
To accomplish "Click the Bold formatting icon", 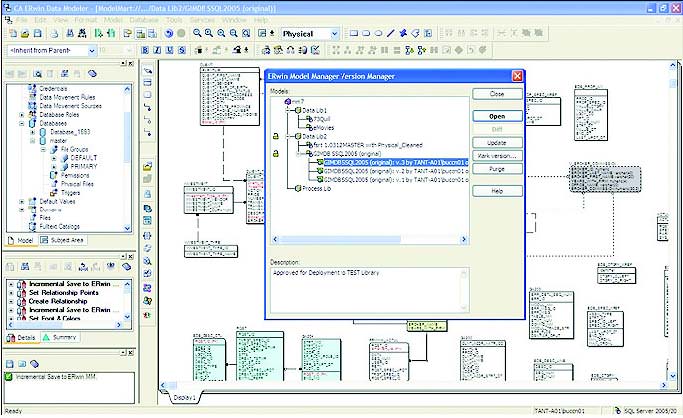I will click(145, 51).
